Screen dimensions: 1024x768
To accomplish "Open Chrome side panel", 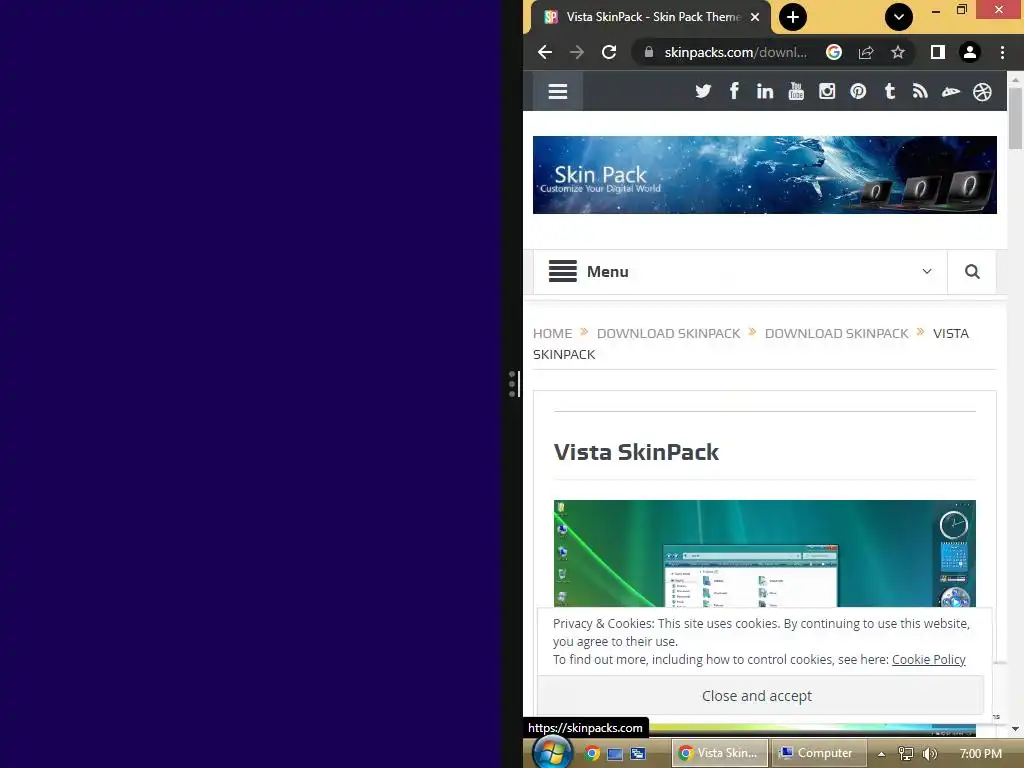I will (x=938, y=52).
